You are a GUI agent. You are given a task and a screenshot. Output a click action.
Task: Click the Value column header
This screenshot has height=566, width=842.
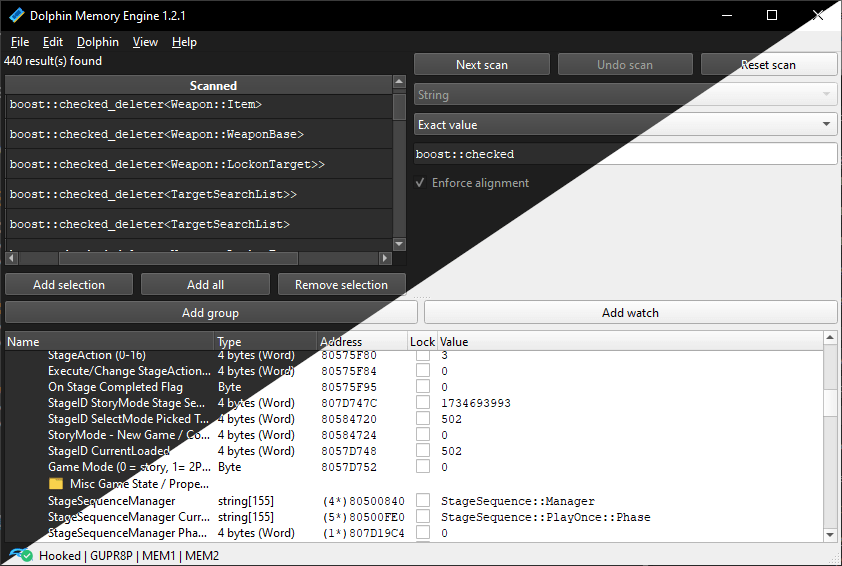630,342
